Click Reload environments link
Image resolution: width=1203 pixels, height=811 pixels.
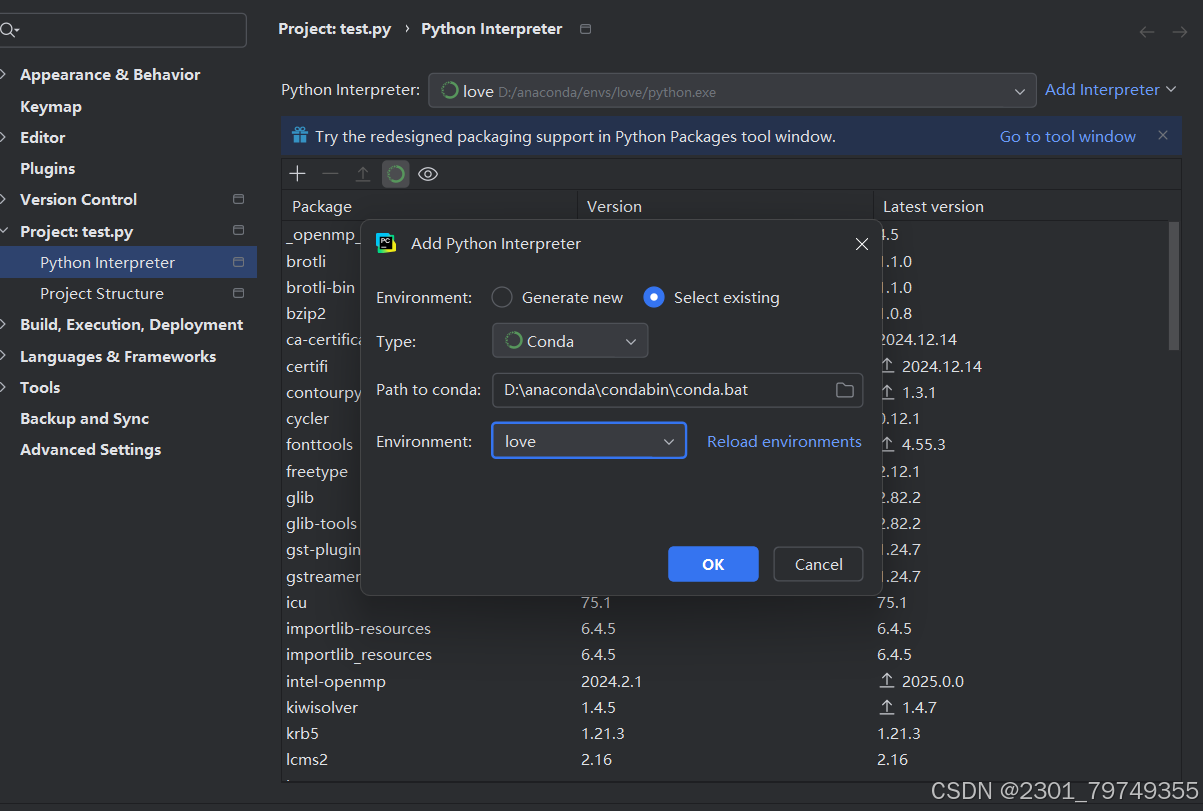click(x=784, y=441)
